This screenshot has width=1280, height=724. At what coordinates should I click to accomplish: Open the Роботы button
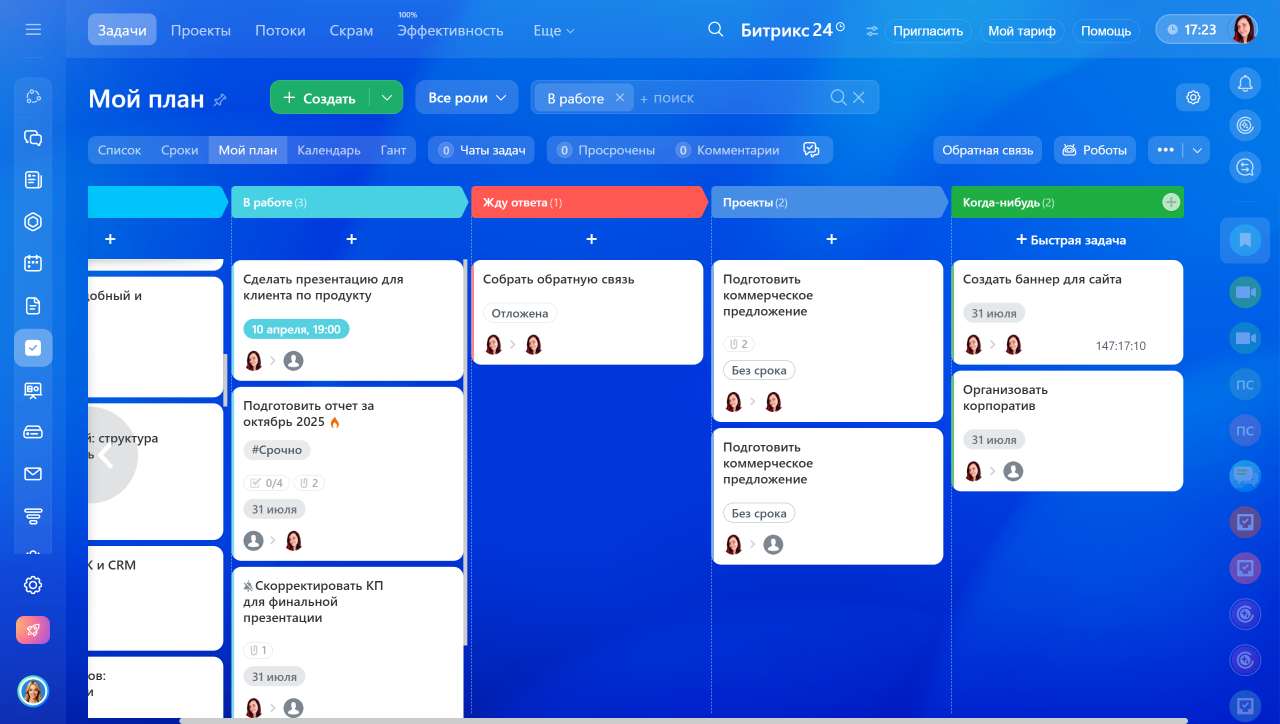point(1095,150)
